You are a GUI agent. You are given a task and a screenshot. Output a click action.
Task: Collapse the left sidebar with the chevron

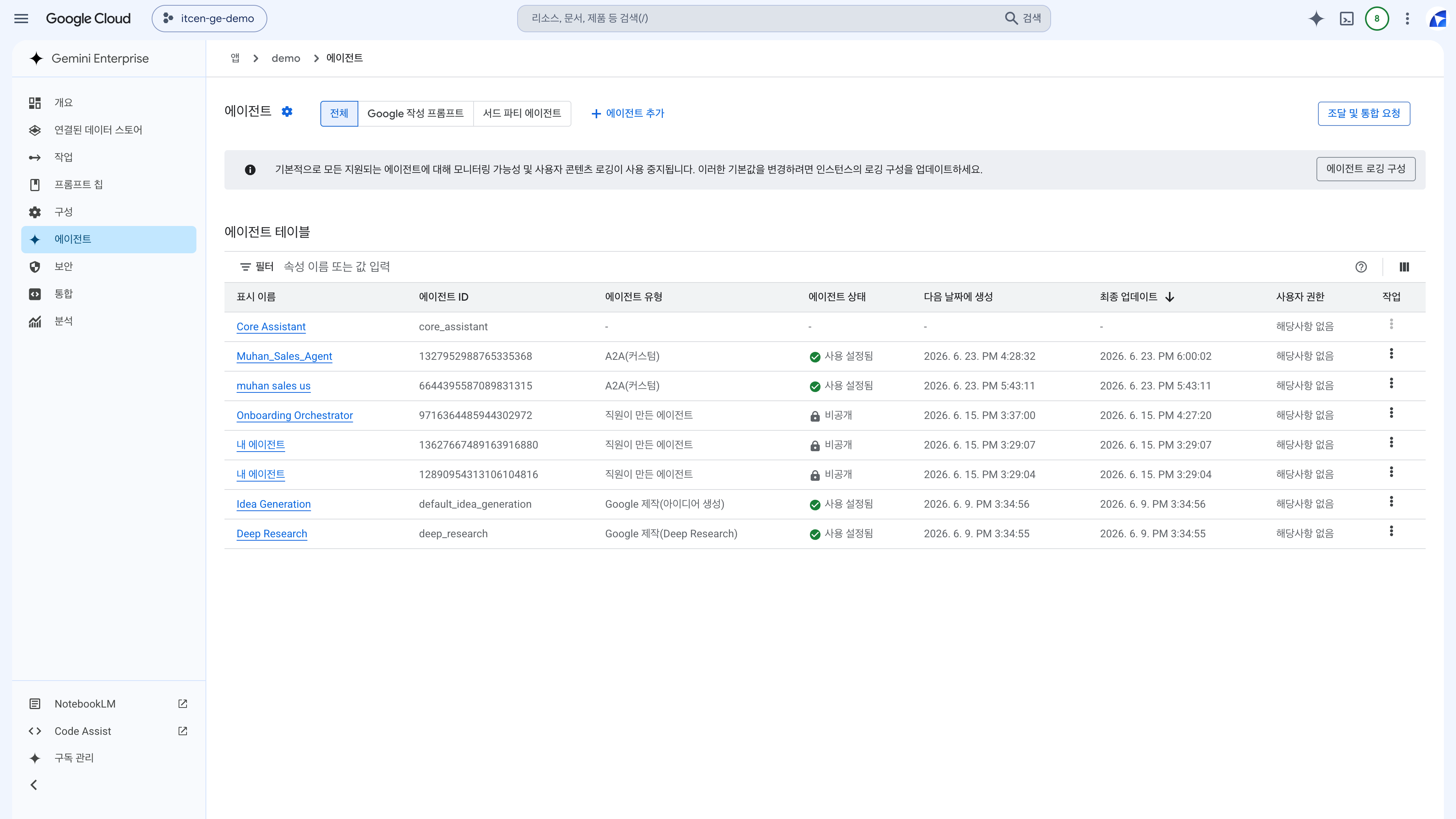click(x=34, y=784)
